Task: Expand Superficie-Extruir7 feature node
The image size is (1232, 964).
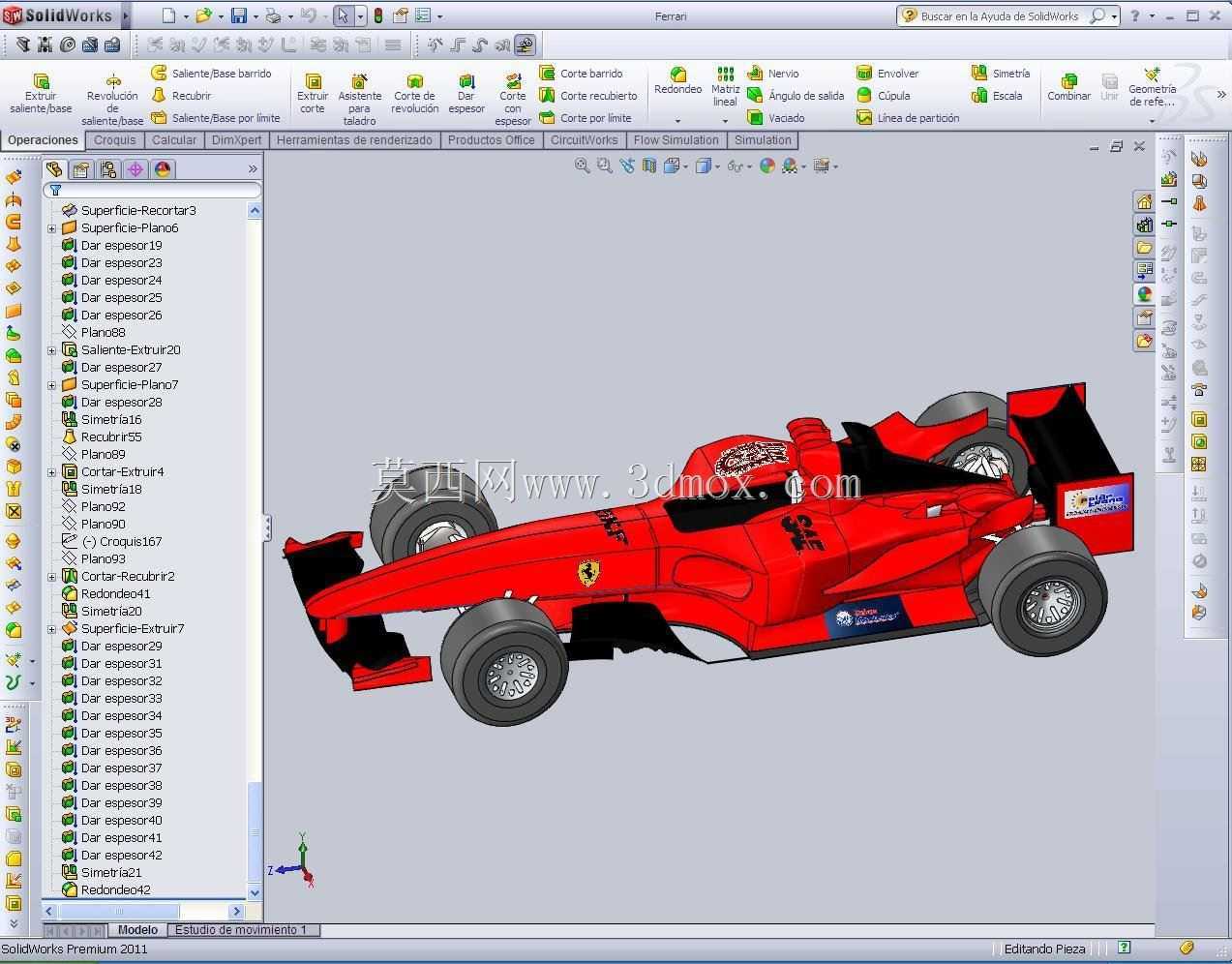Action: tap(52, 629)
